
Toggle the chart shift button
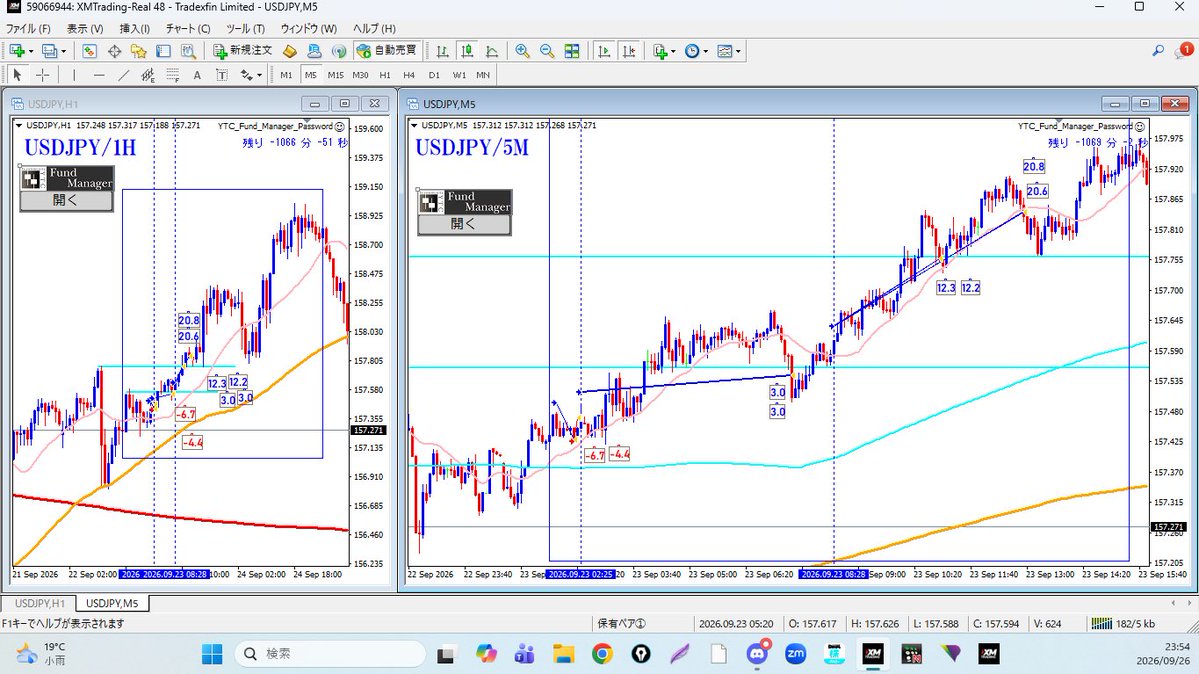pos(629,51)
